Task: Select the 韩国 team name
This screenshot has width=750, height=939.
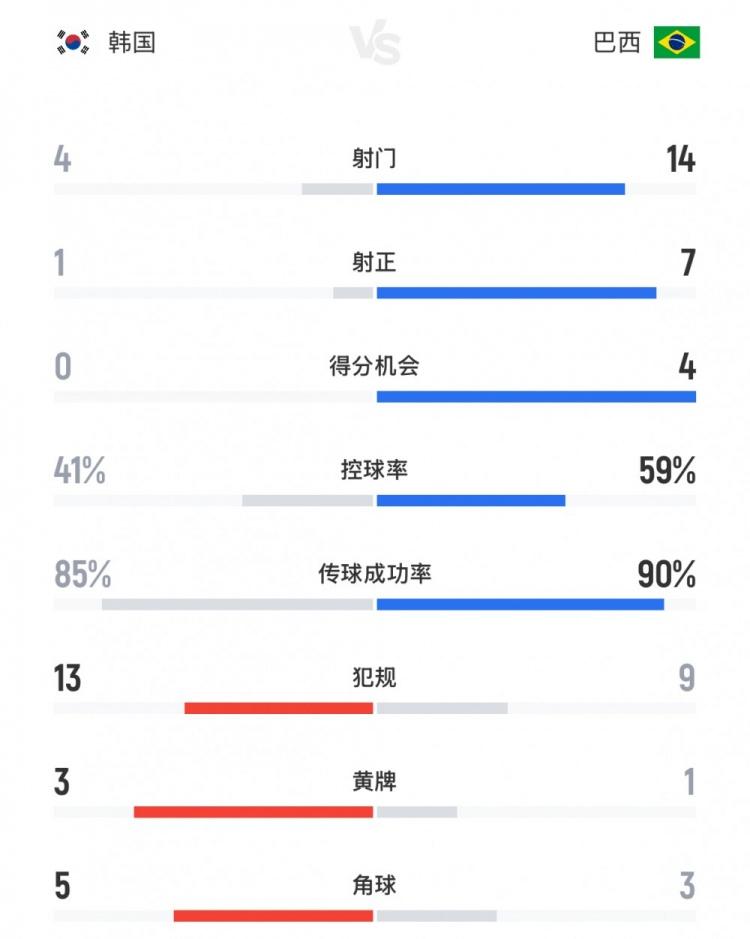Action: point(132,42)
